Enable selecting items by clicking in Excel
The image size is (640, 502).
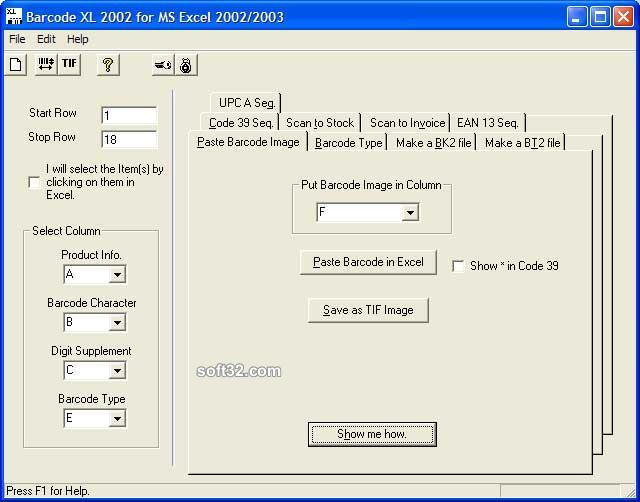click(x=34, y=182)
